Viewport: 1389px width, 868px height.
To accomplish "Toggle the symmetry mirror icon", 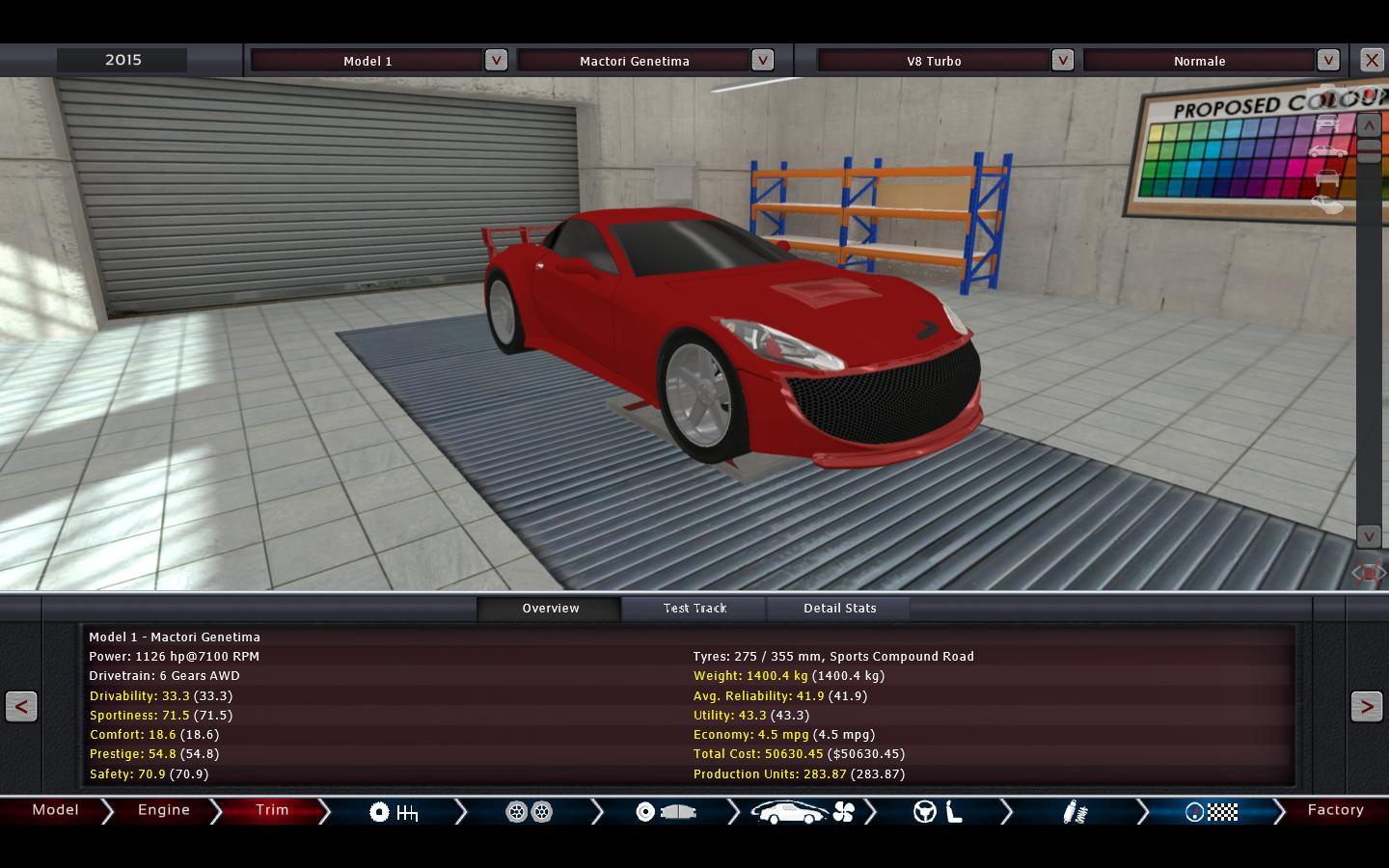I will (1368, 573).
